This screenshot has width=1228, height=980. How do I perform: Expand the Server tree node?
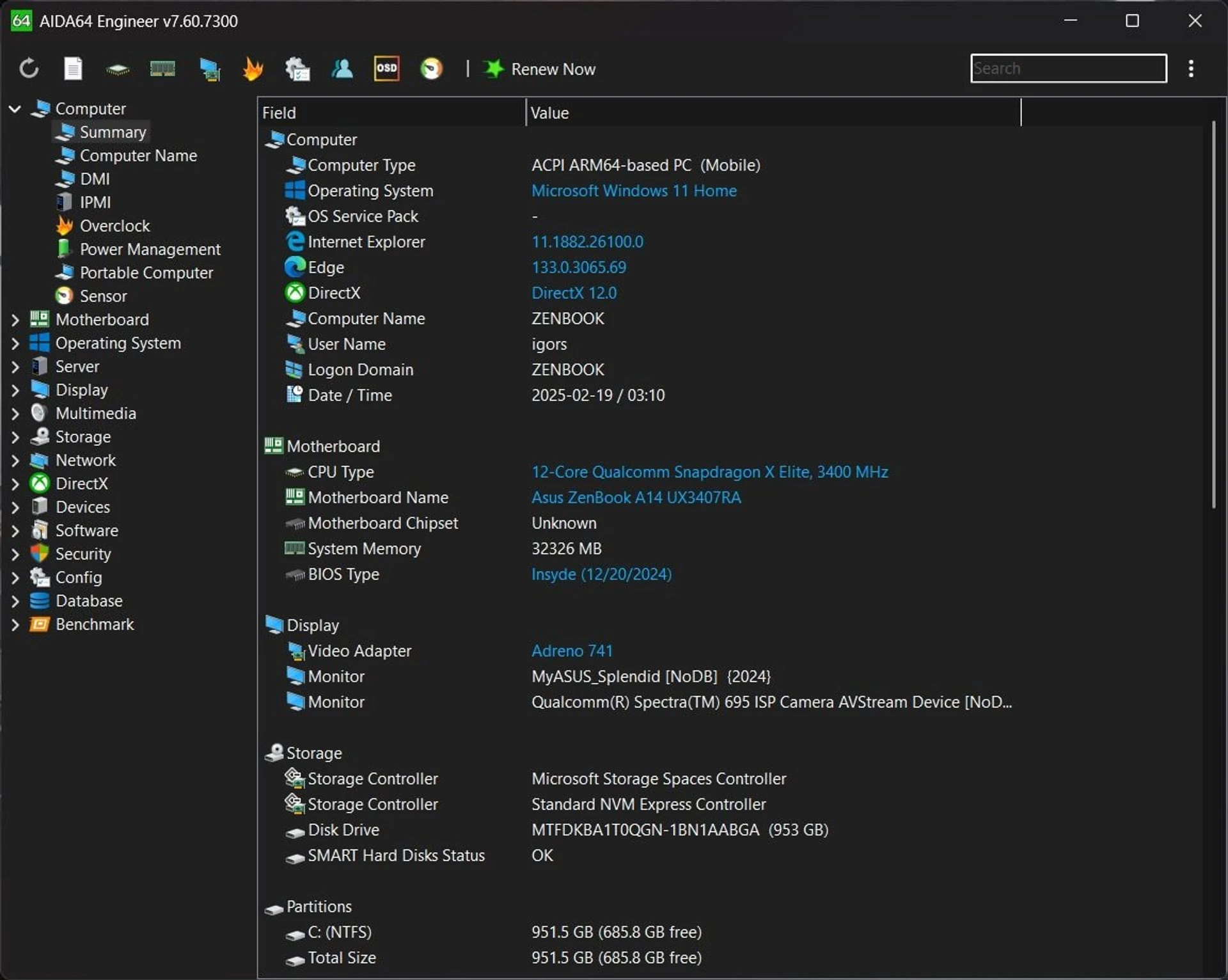(15, 367)
